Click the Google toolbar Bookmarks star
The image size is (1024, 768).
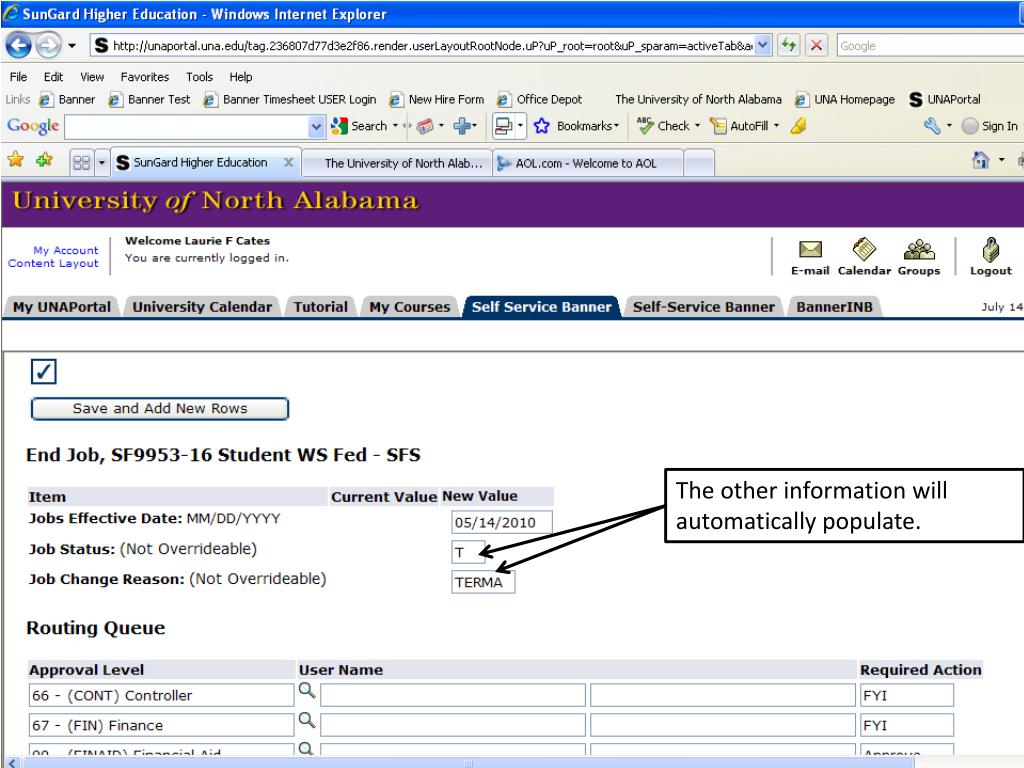tap(541, 125)
